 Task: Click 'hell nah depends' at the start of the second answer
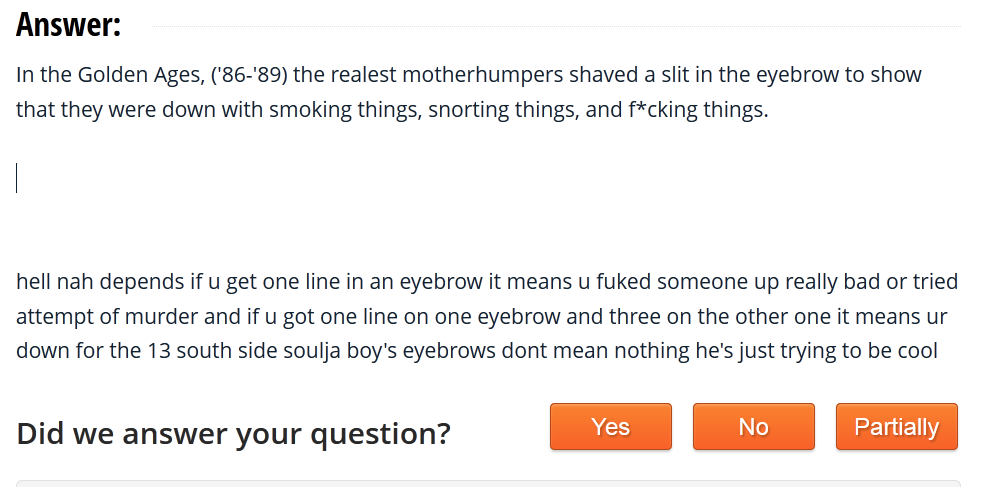coord(86,282)
